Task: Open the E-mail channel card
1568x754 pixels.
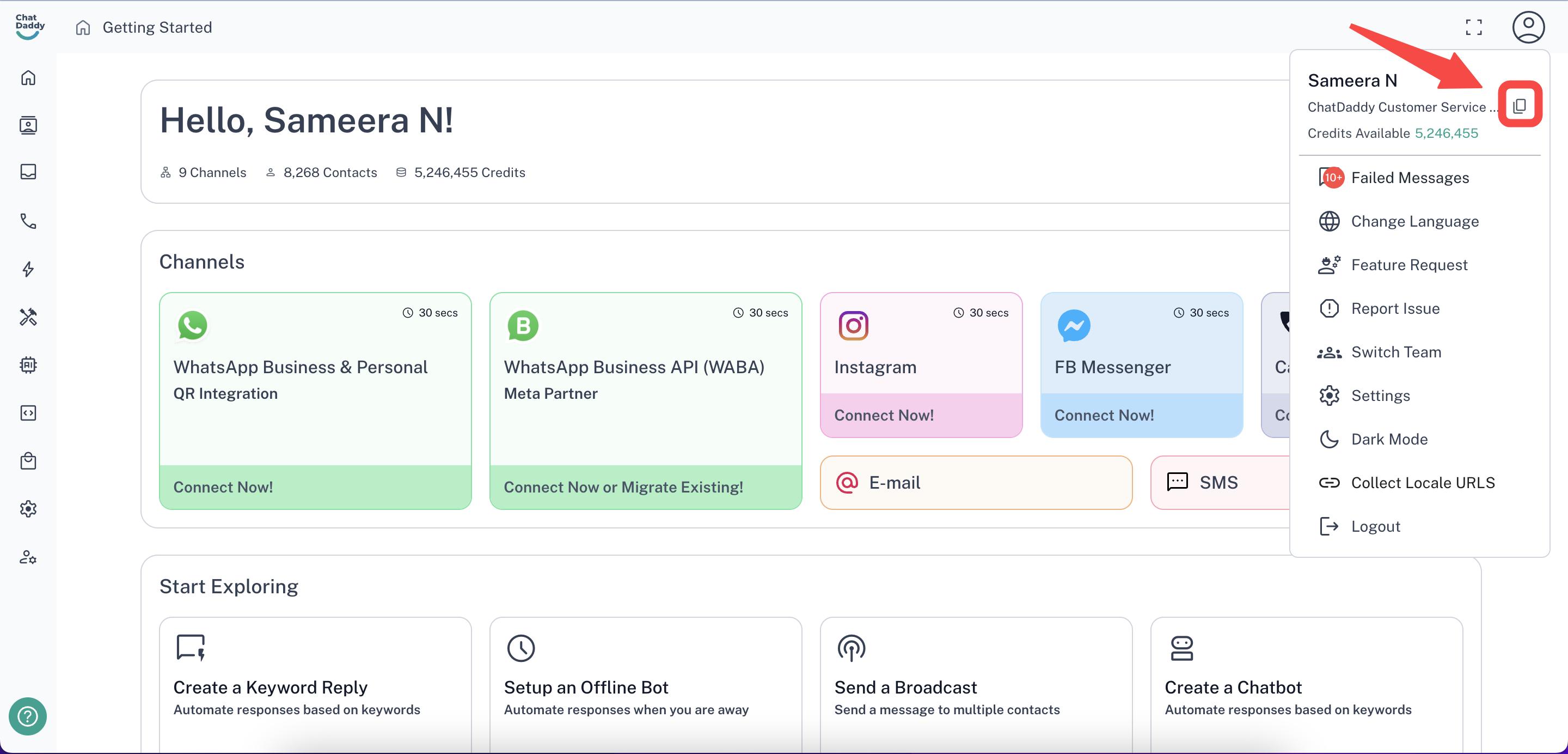Action: (x=975, y=482)
